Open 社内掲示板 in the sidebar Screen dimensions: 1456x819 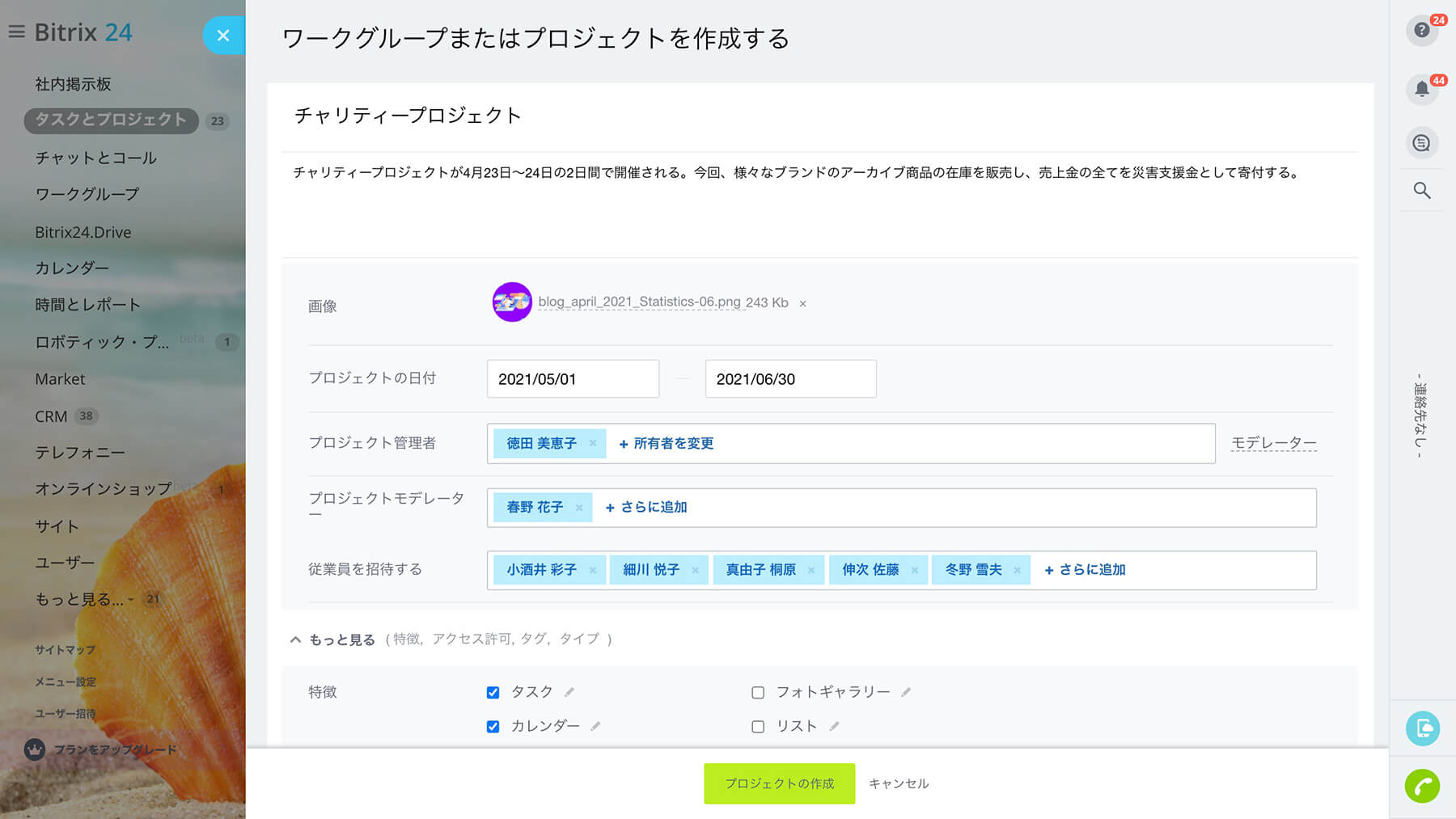pyautogui.click(x=73, y=84)
